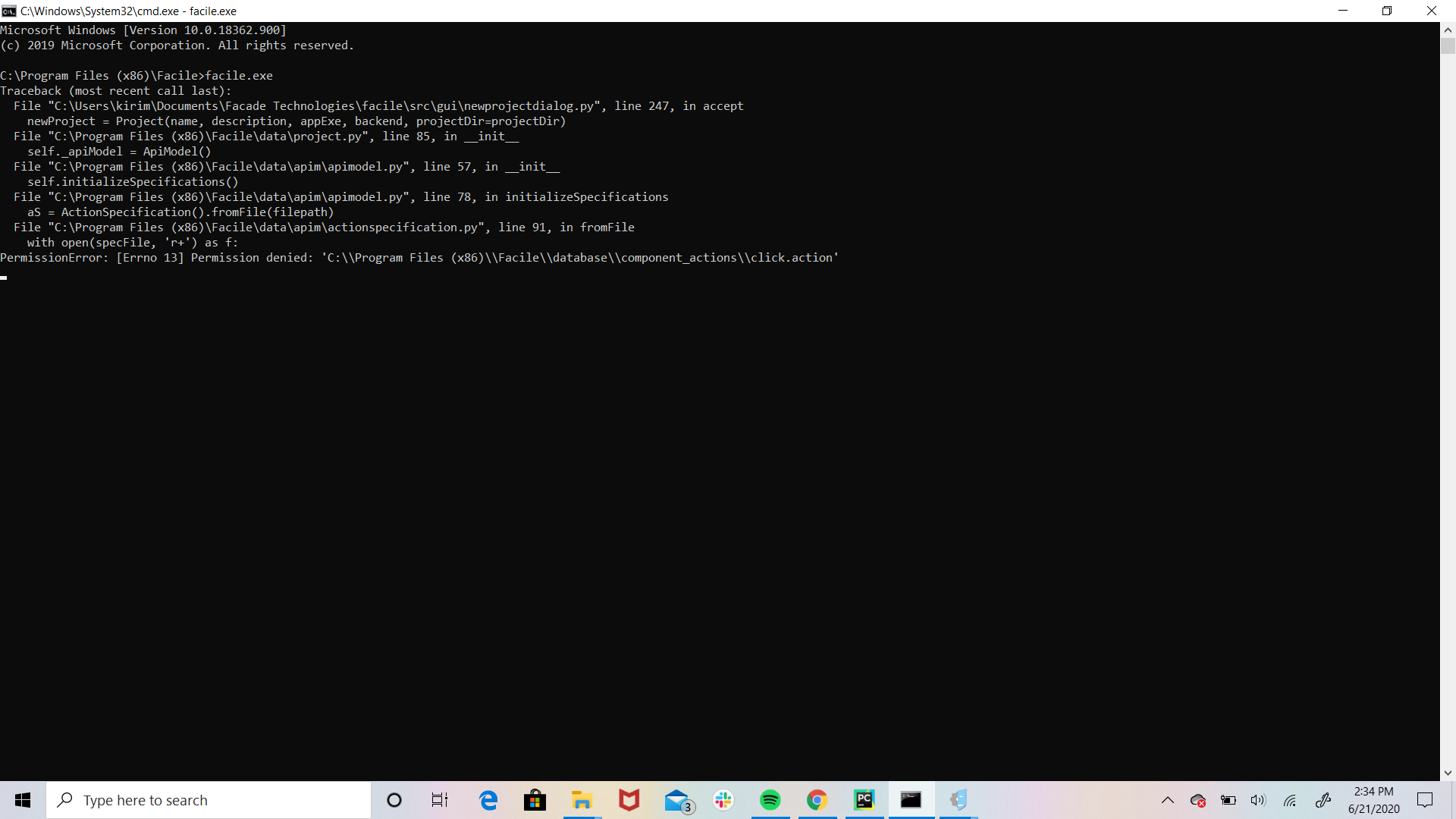Open PyCharm from the taskbar

coord(864,800)
